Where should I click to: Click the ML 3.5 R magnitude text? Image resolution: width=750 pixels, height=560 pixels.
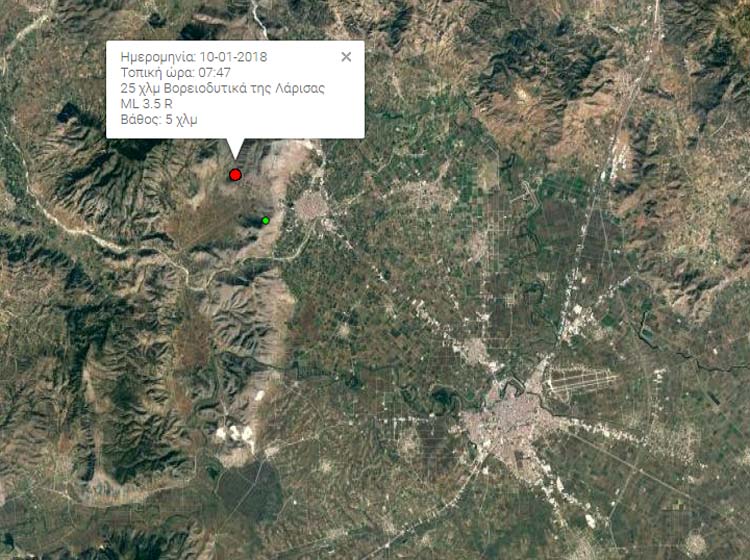[146, 104]
